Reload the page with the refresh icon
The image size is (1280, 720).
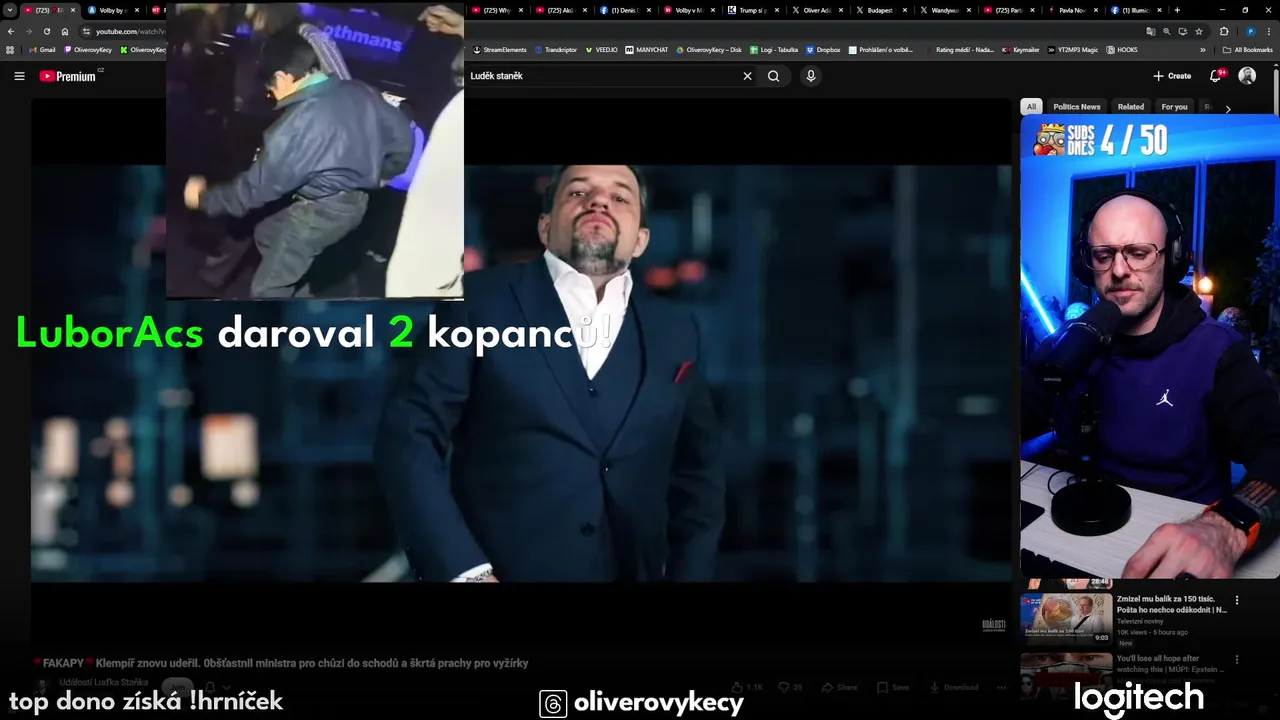coord(46,31)
